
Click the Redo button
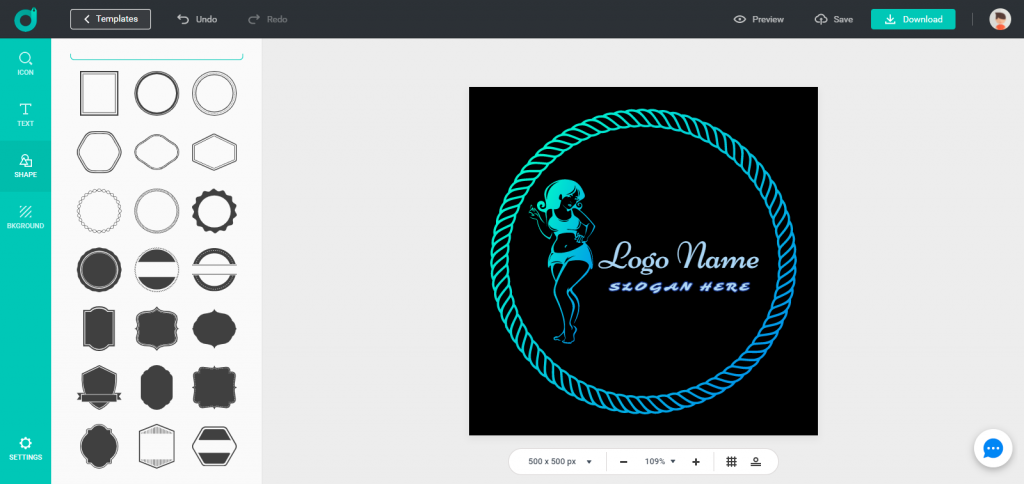[x=267, y=19]
